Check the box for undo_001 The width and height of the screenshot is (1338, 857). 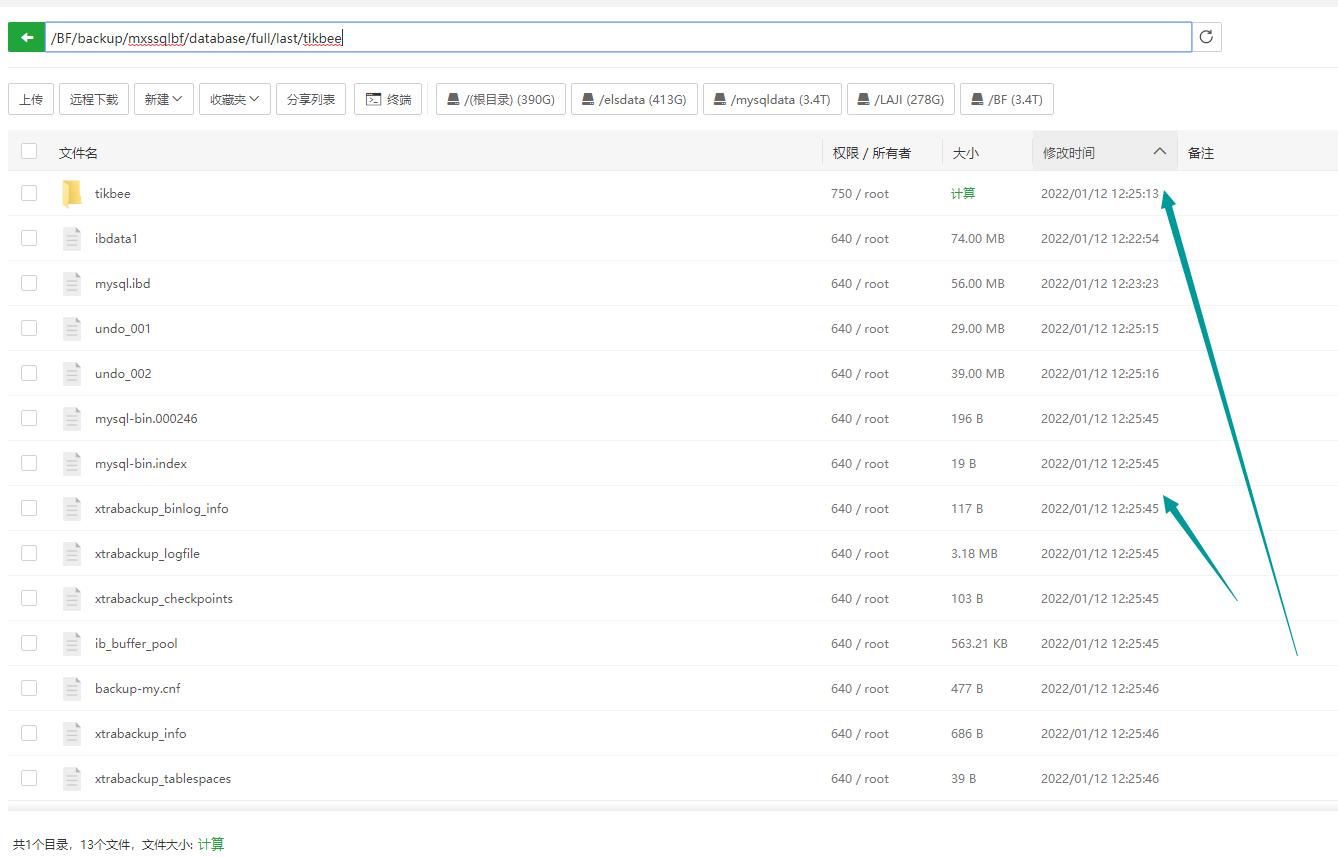pyautogui.click(x=29, y=328)
